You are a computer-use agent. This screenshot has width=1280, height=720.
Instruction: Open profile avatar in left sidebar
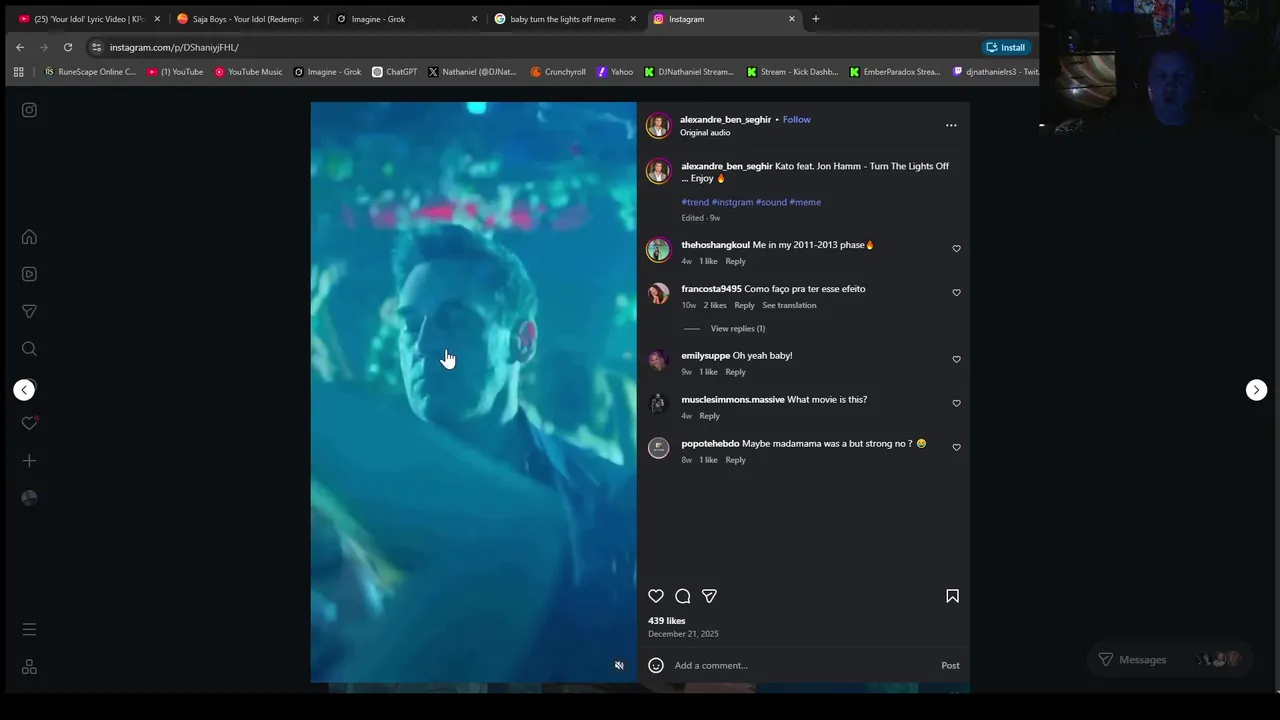[x=29, y=498]
